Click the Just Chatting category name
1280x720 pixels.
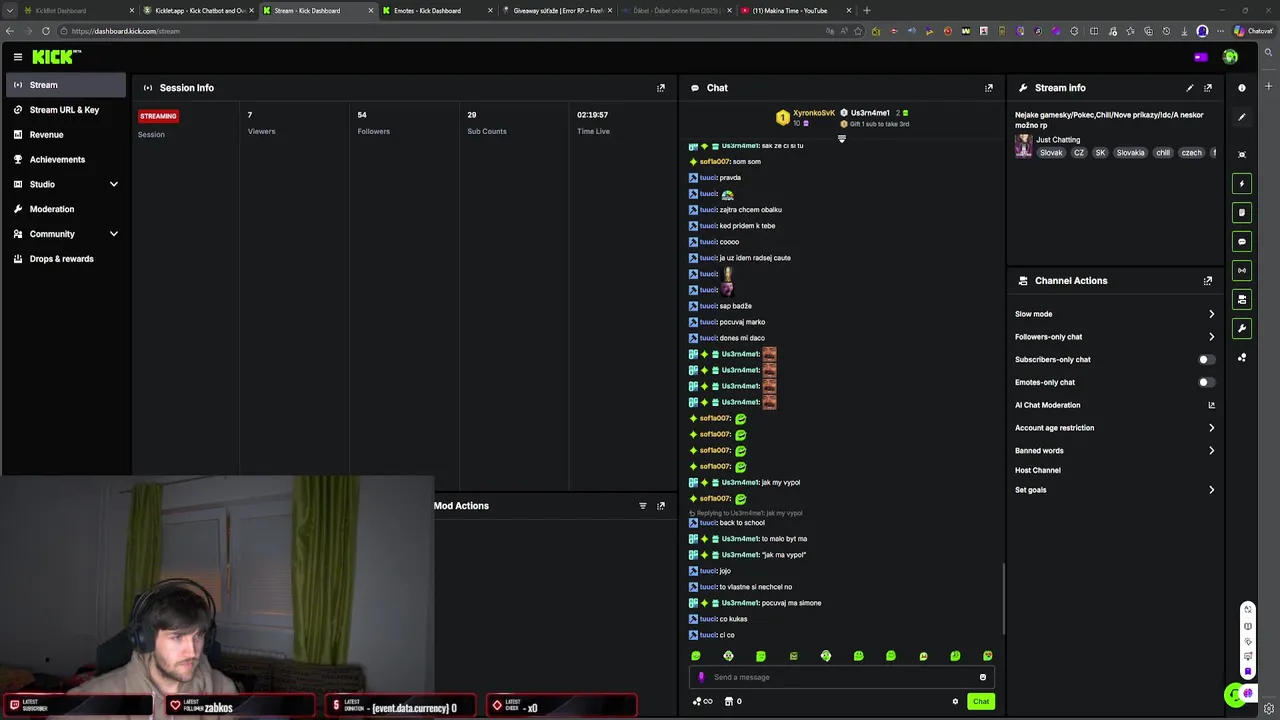1058,140
